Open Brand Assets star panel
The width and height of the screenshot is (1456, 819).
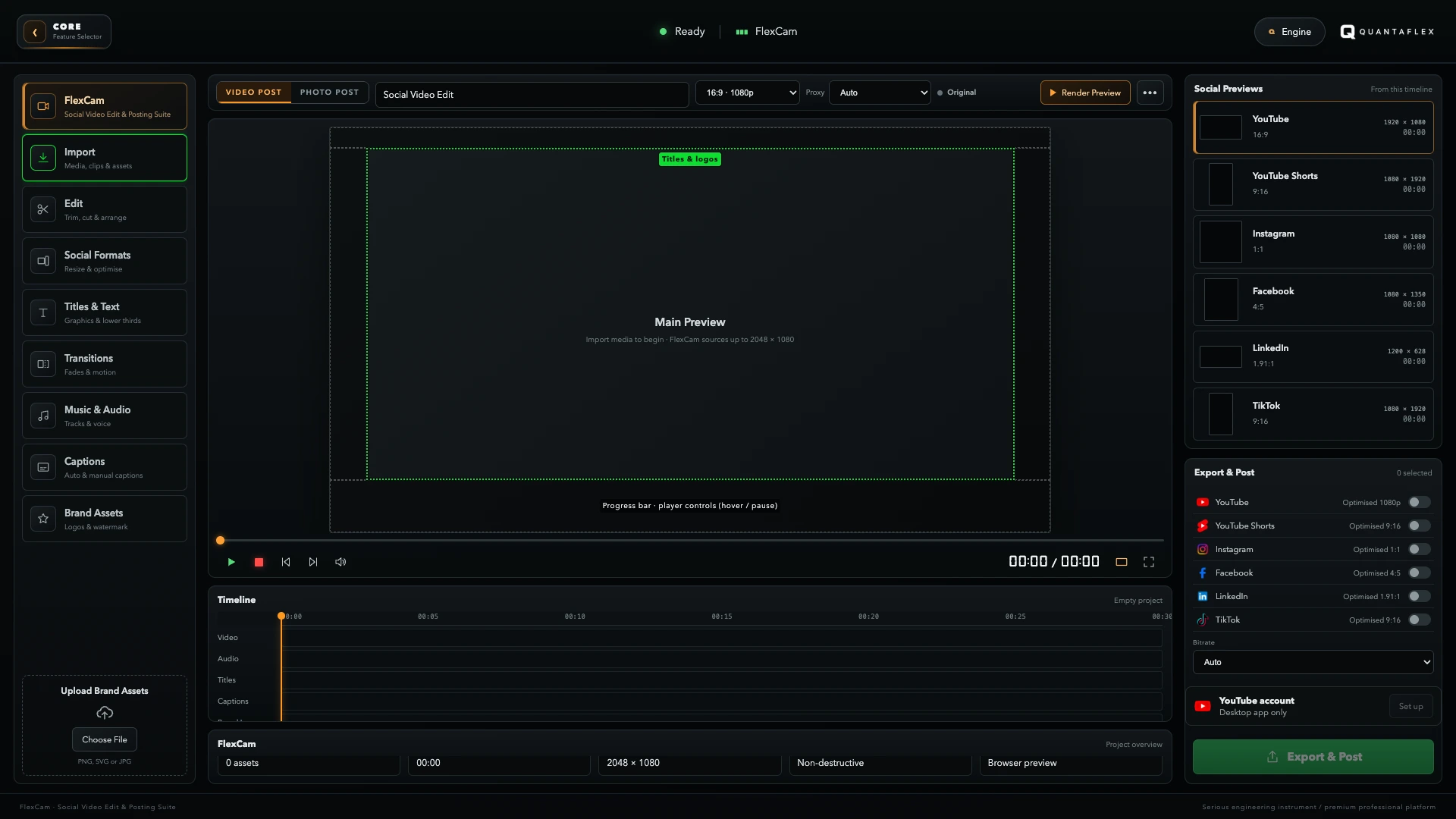click(105, 519)
